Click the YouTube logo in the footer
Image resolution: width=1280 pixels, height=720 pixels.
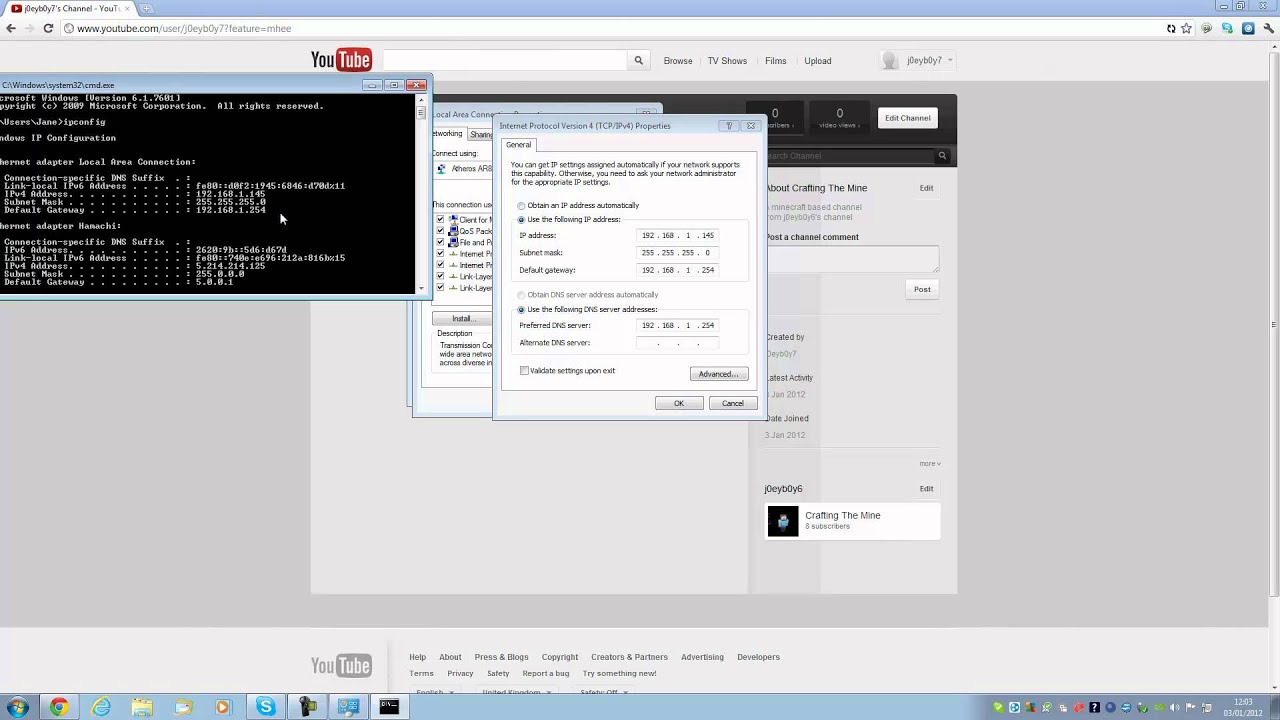(341, 665)
